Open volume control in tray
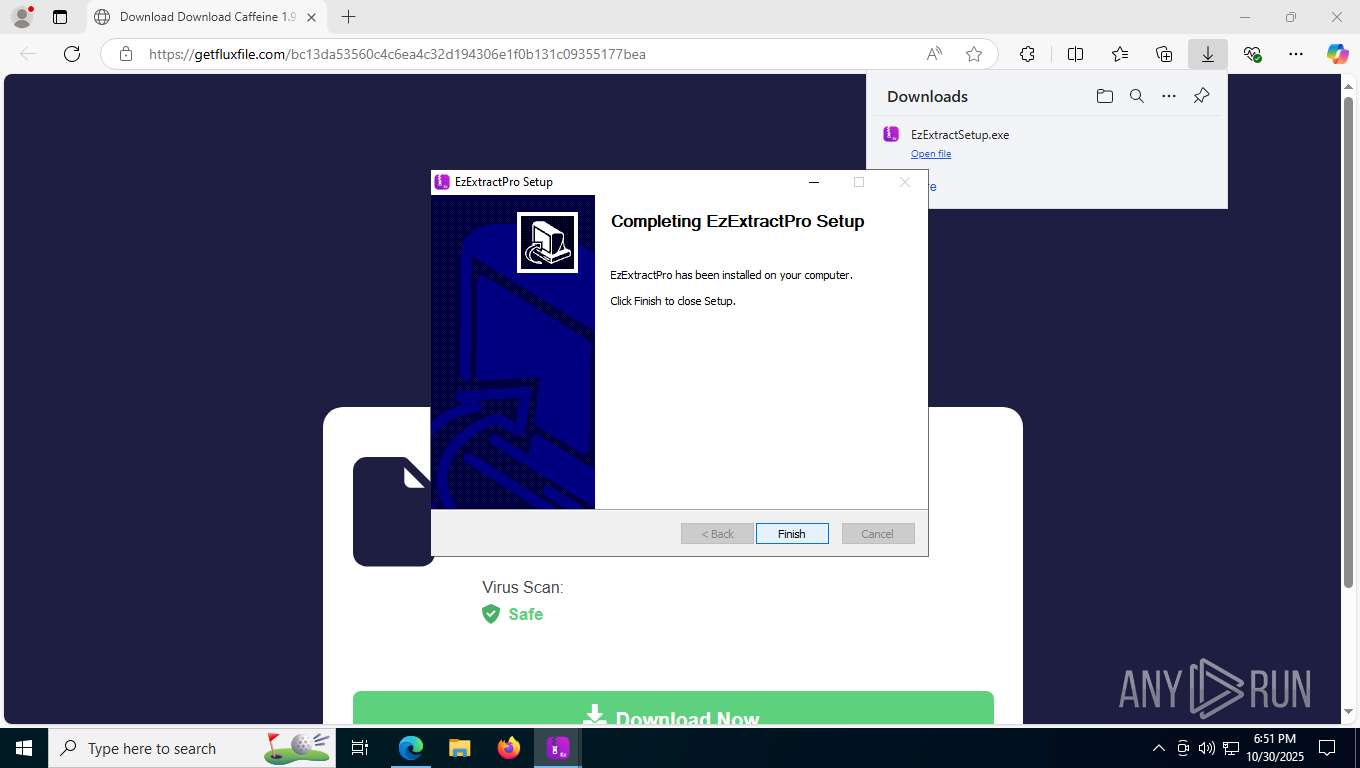The width and height of the screenshot is (1360, 768). pos(1207,748)
